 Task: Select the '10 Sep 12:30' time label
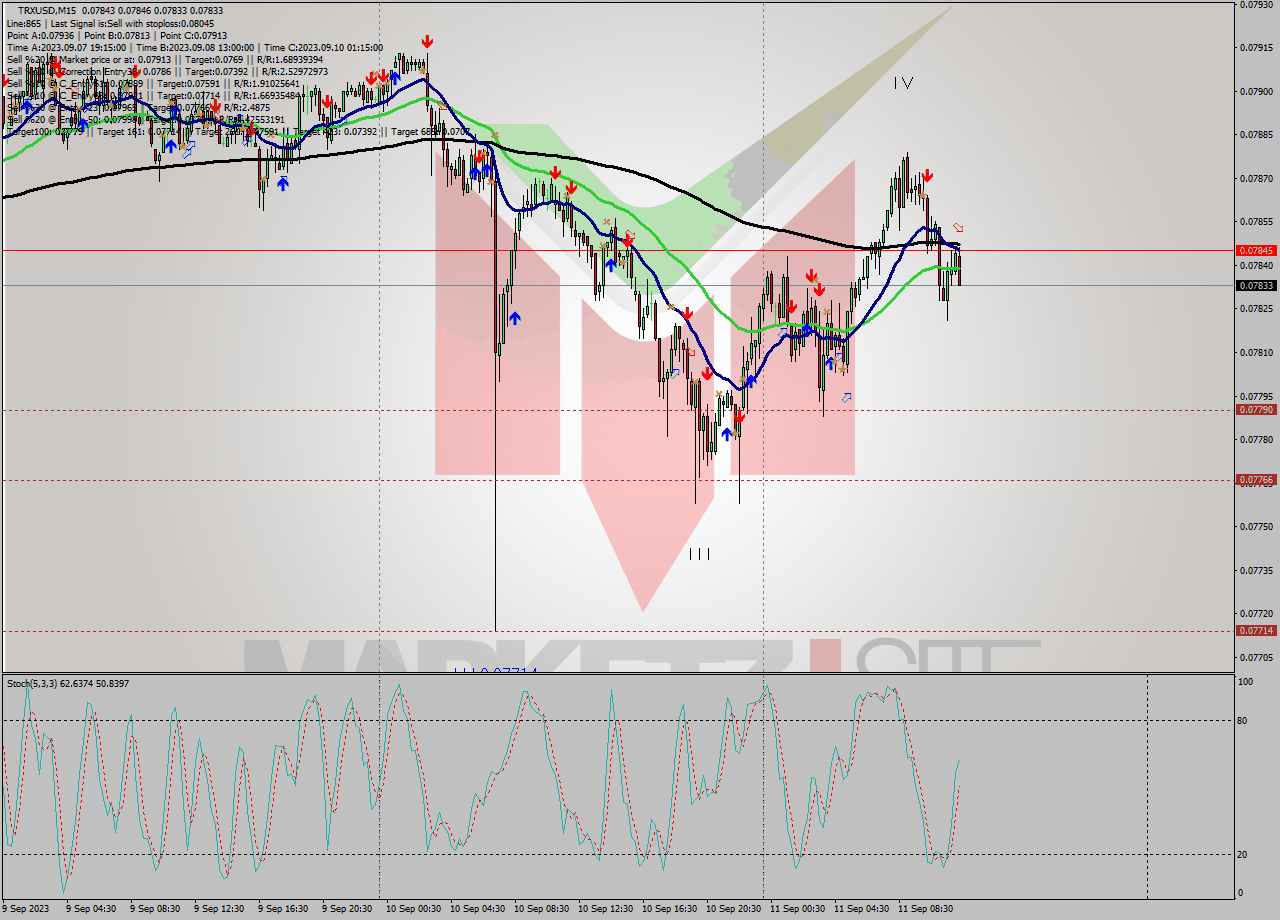605,909
